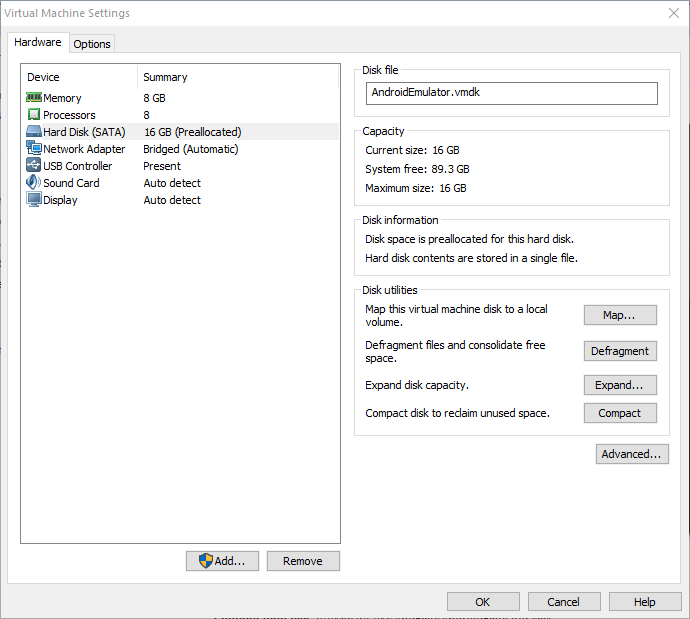The height and width of the screenshot is (619, 690).
Task: Click the Processors device icon
Action: tap(33, 115)
